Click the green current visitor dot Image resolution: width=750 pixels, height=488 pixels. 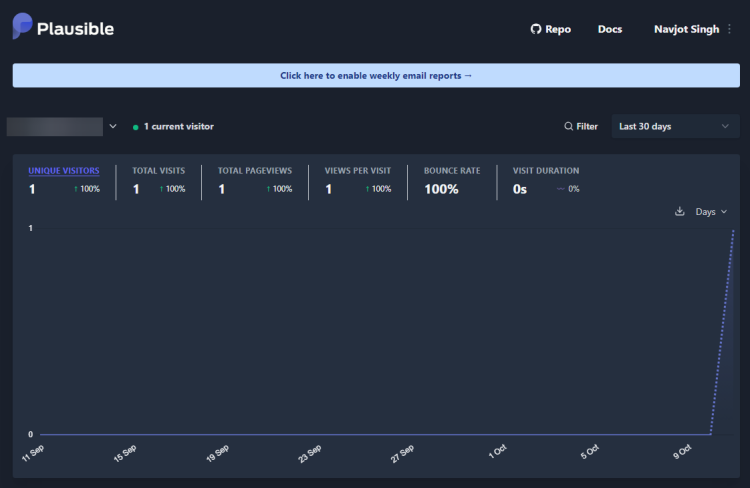pos(135,127)
